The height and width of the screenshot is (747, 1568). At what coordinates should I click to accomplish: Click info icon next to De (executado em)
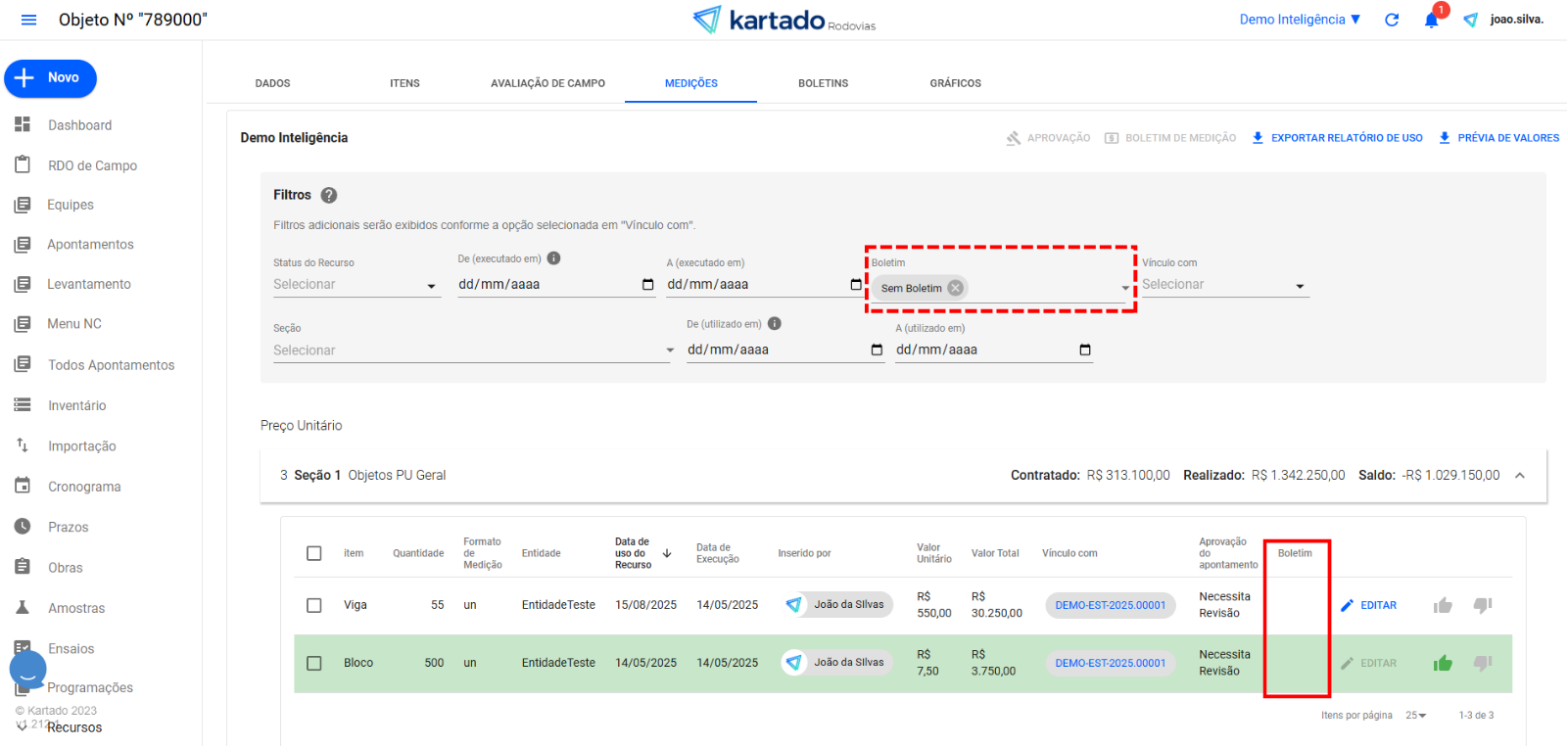coord(553,258)
